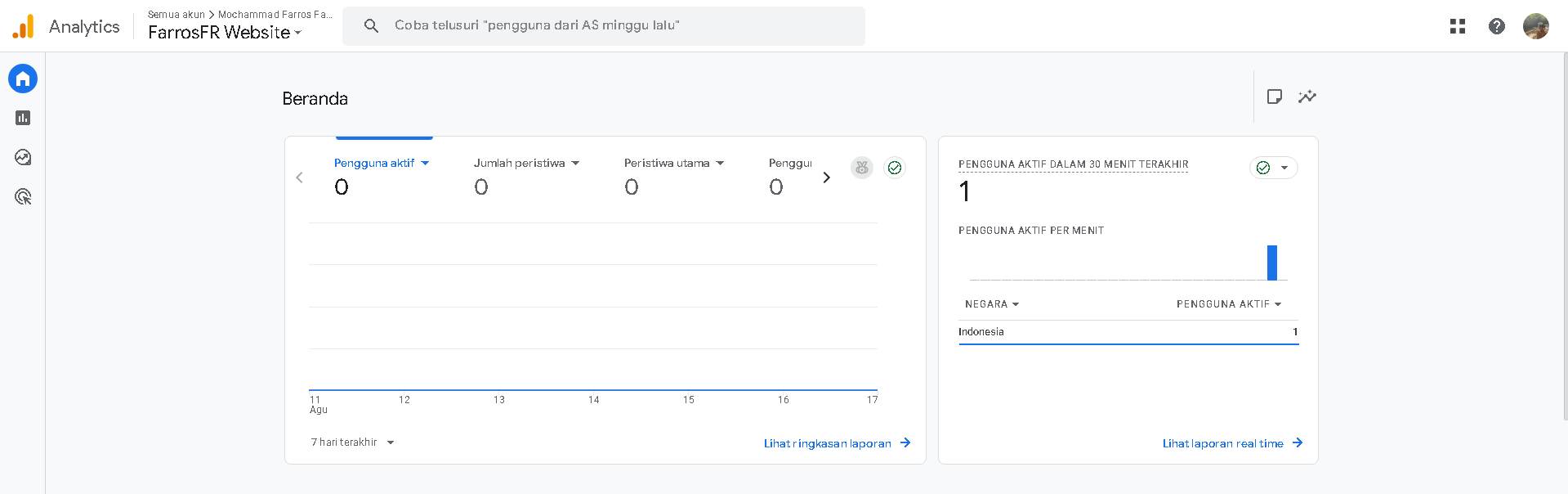Viewport: 1568px width, 494px height.
Task: Open the PENGGUNA AKTIF column dropdown
Action: pyautogui.click(x=1229, y=304)
